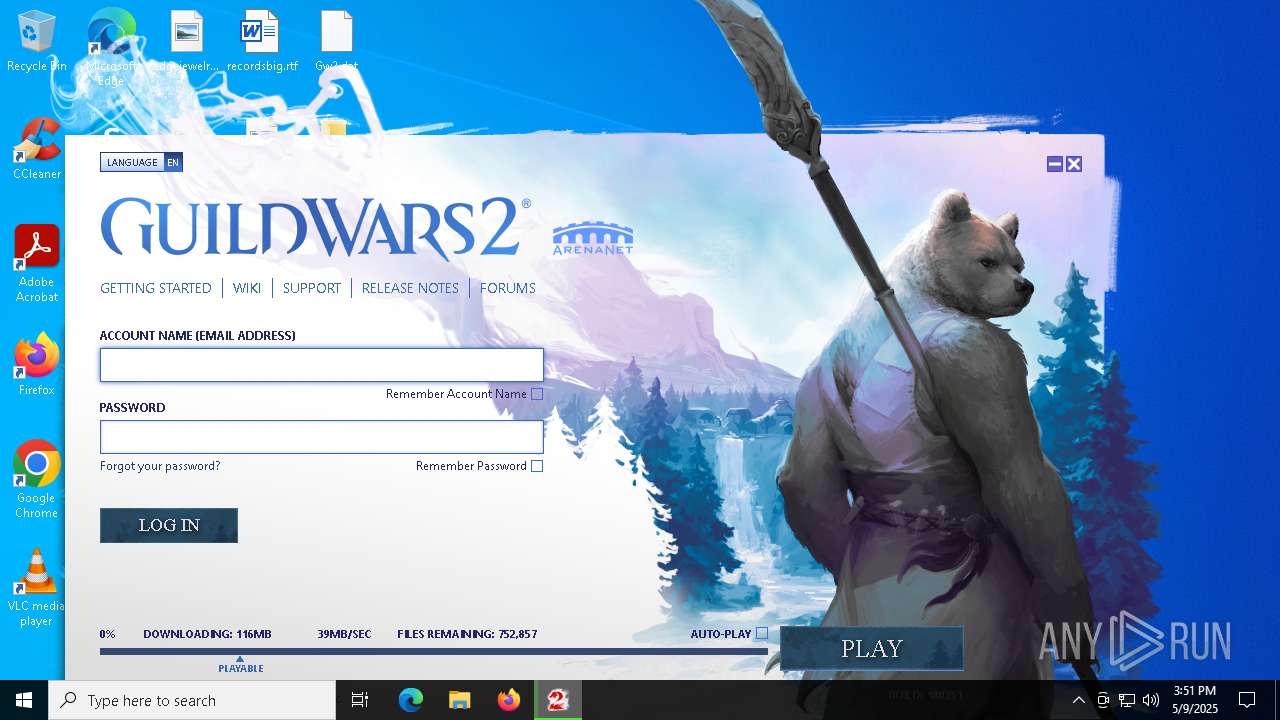Open the Language EN selector
This screenshot has height=720, width=1280.
pos(141,162)
